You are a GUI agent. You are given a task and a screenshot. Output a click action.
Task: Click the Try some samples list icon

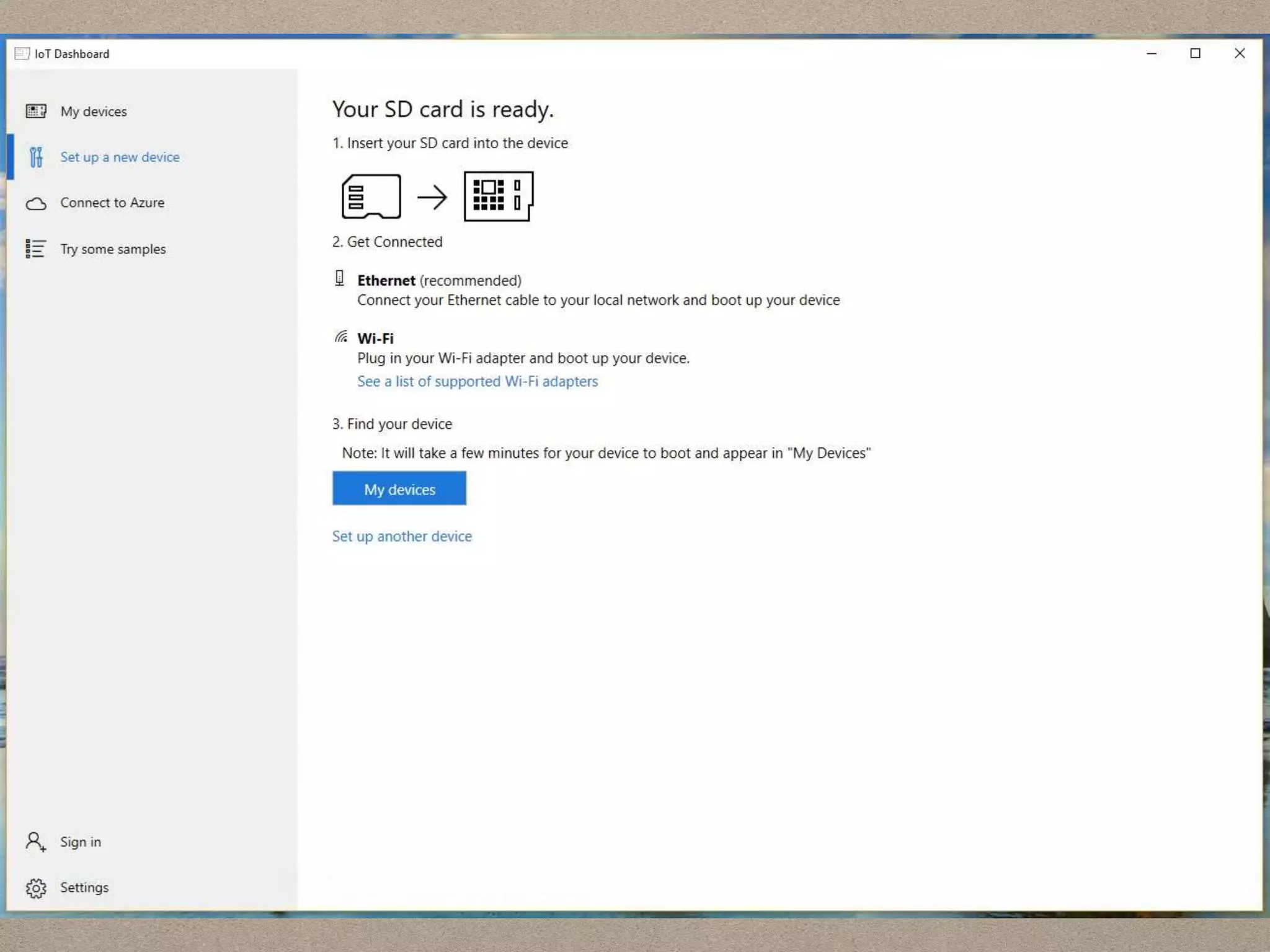point(36,249)
